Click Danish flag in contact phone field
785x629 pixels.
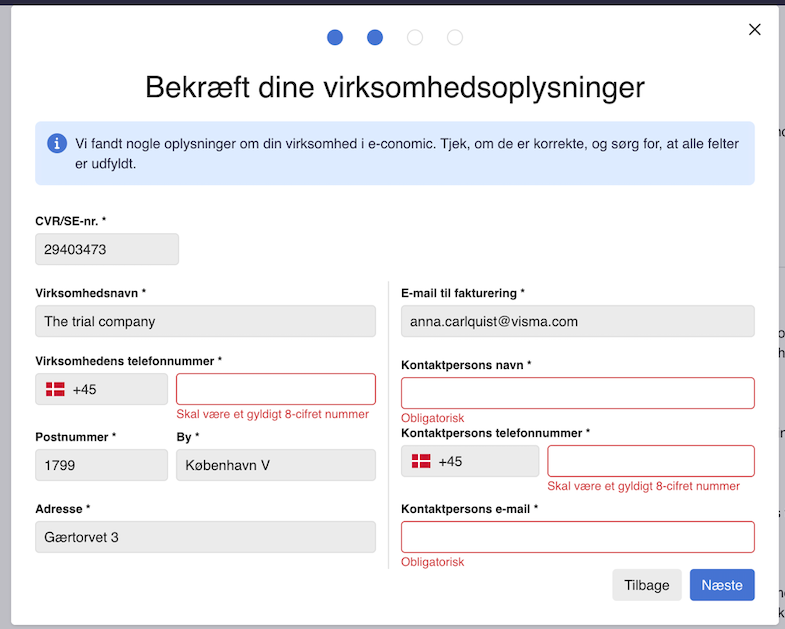click(422, 461)
